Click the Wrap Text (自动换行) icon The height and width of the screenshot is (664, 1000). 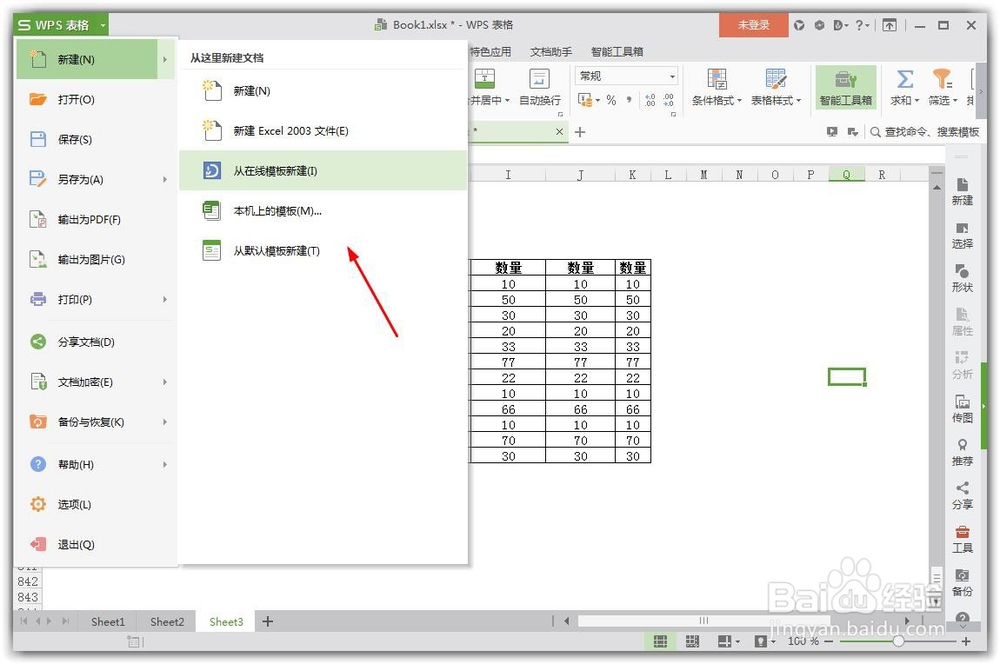(540, 79)
